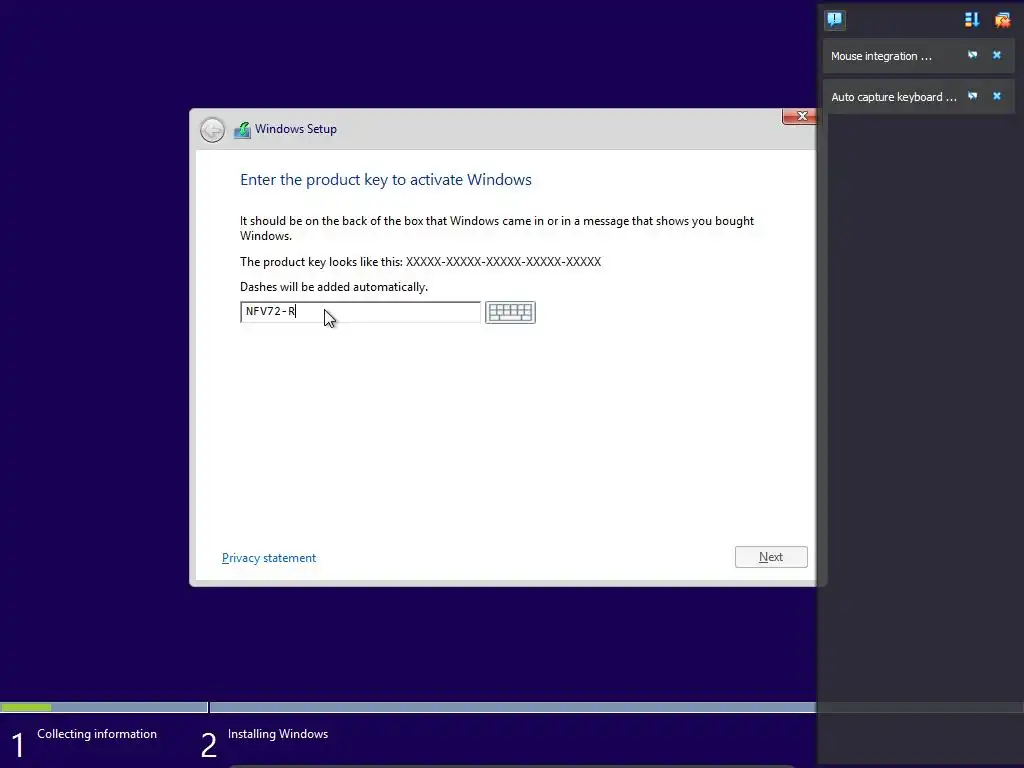The width and height of the screenshot is (1024, 768).
Task: Click the notification sort order icon
Action: tap(972, 20)
